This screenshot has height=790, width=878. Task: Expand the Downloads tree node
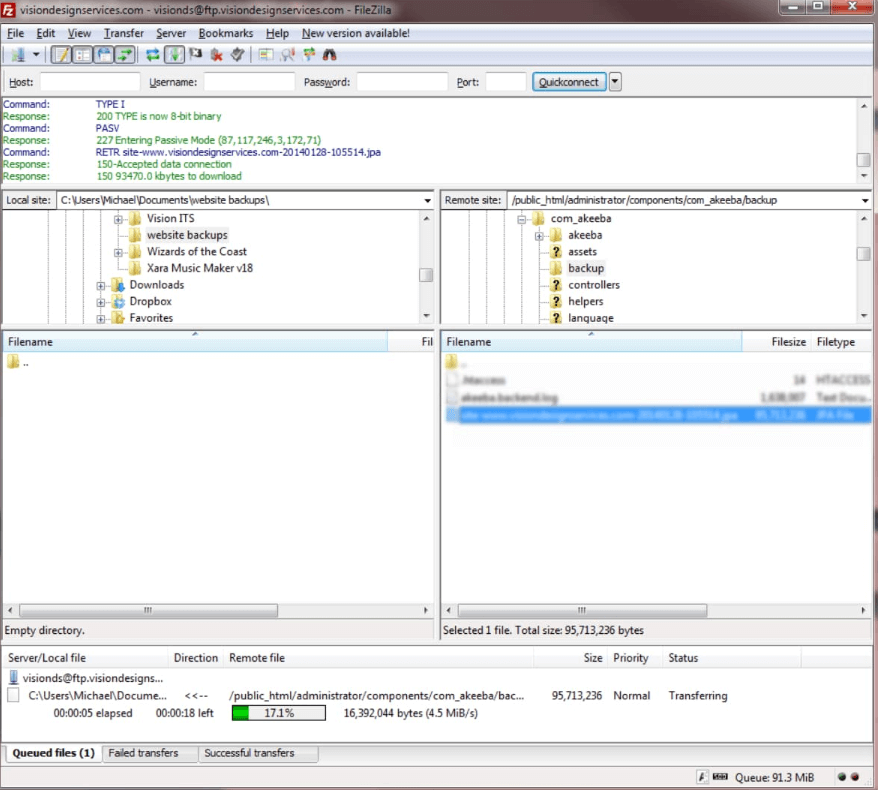101,286
